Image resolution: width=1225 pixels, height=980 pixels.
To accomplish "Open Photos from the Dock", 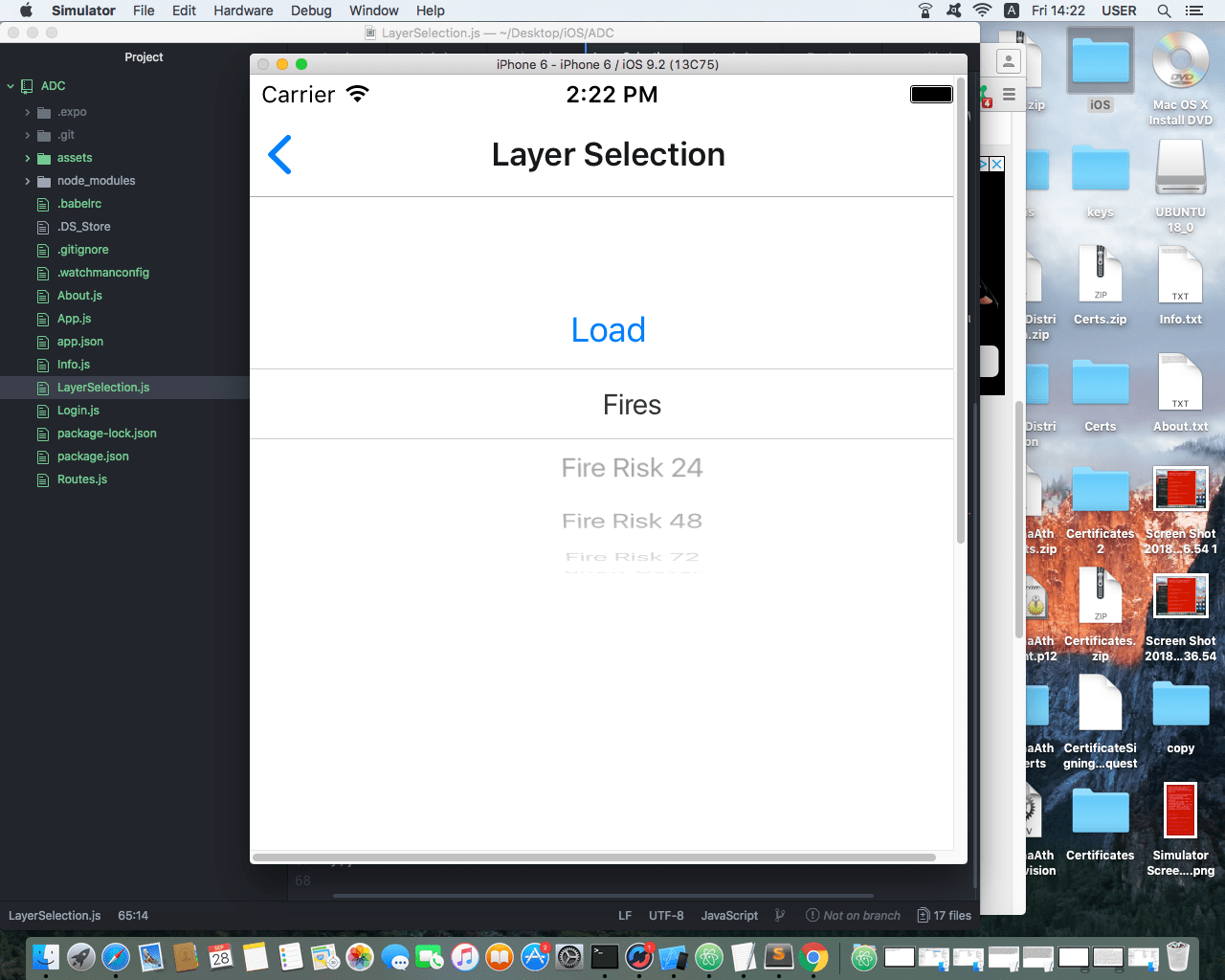I will [360, 956].
